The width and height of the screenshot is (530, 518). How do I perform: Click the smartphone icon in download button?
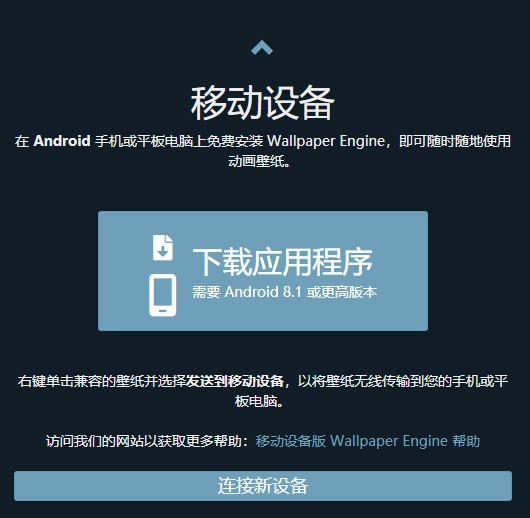tap(163, 295)
